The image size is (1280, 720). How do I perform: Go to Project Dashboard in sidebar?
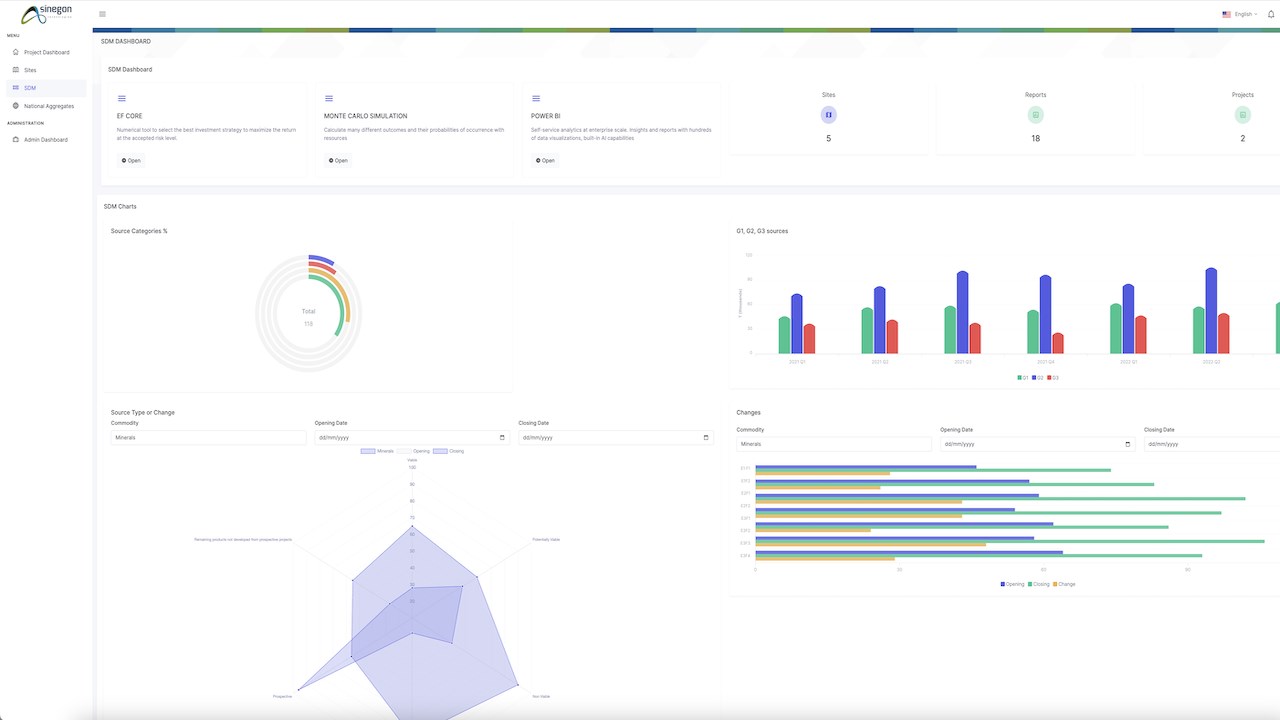[x=47, y=52]
